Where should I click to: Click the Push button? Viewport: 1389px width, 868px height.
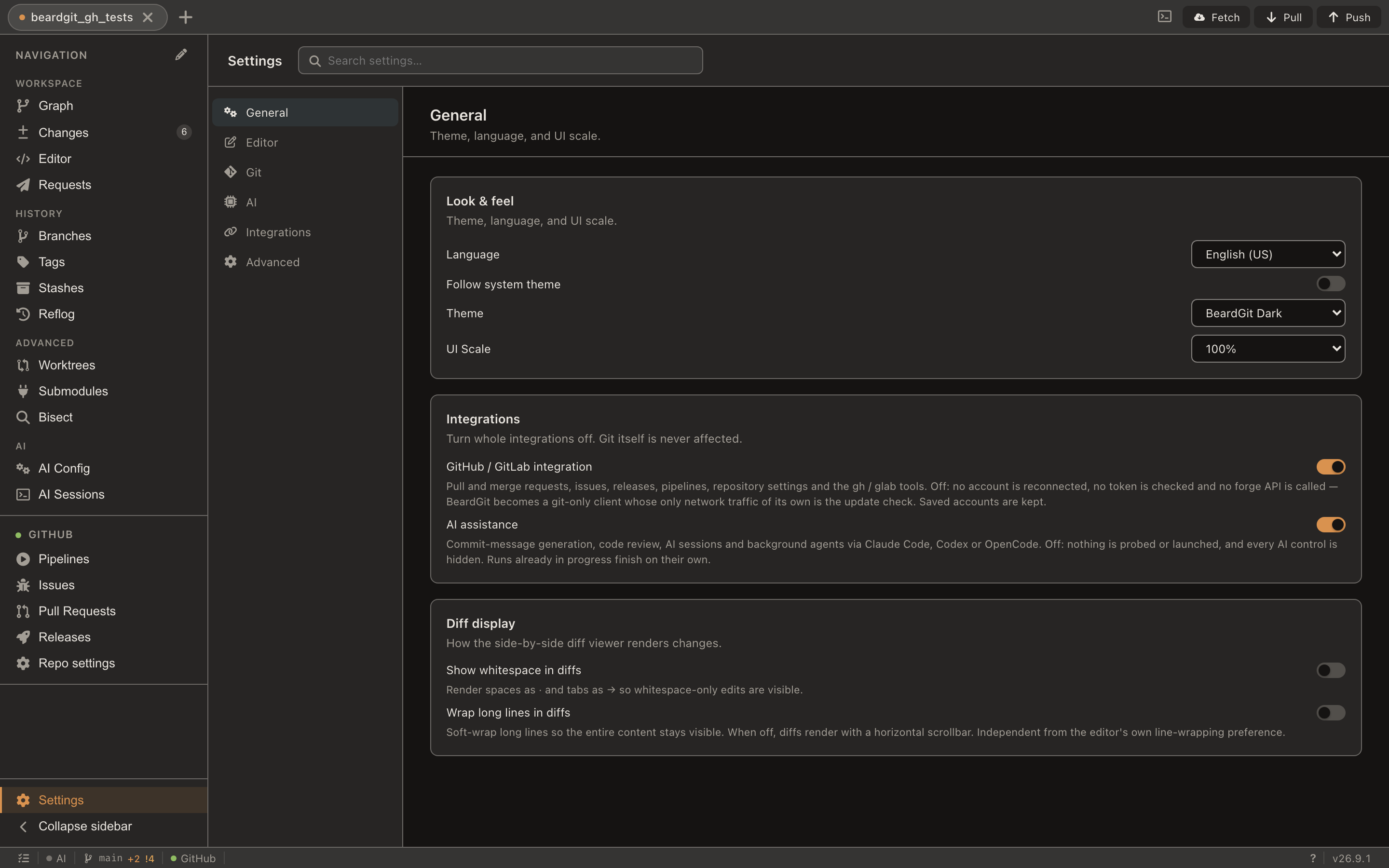(1349, 17)
